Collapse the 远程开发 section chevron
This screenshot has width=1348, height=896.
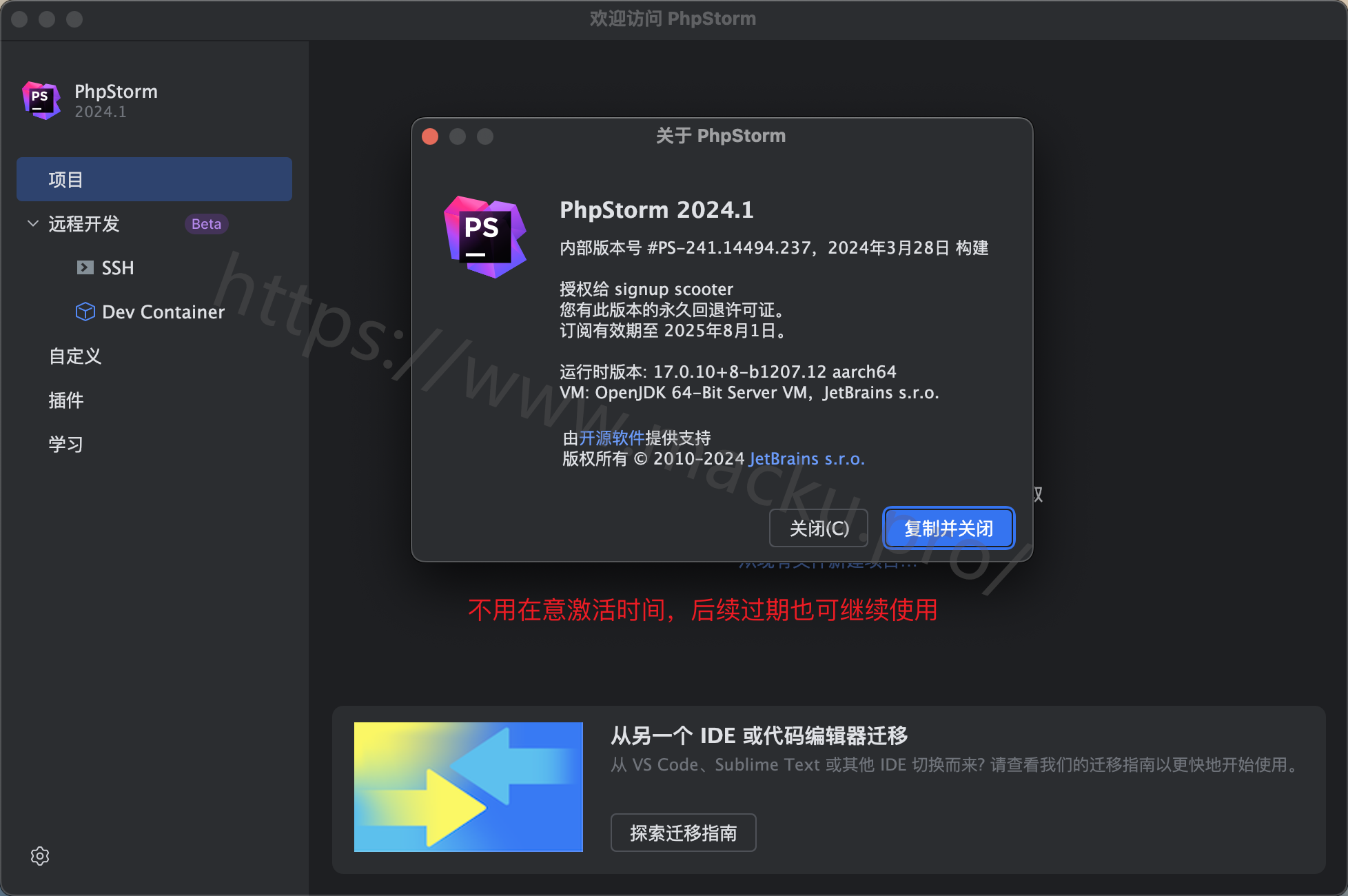tap(32, 223)
